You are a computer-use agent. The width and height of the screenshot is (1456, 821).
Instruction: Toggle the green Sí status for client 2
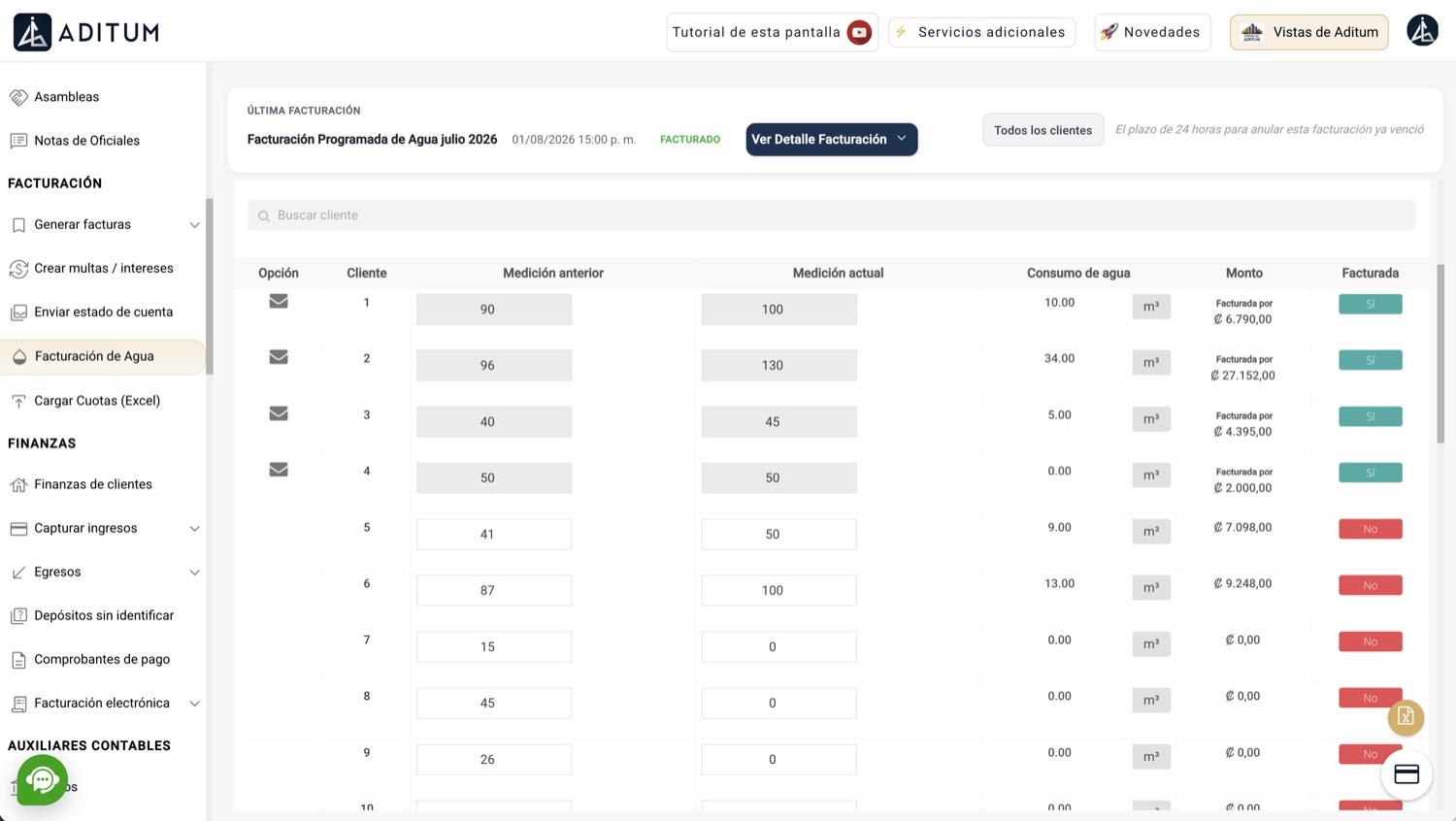[x=1370, y=360]
